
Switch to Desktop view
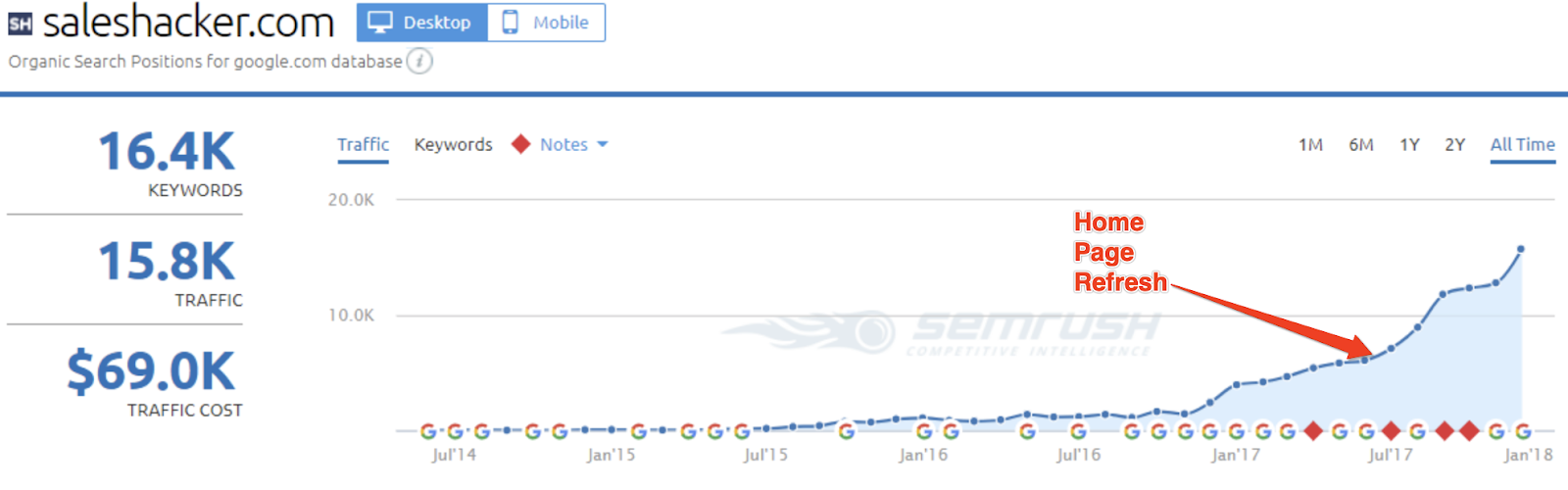tap(422, 23)
